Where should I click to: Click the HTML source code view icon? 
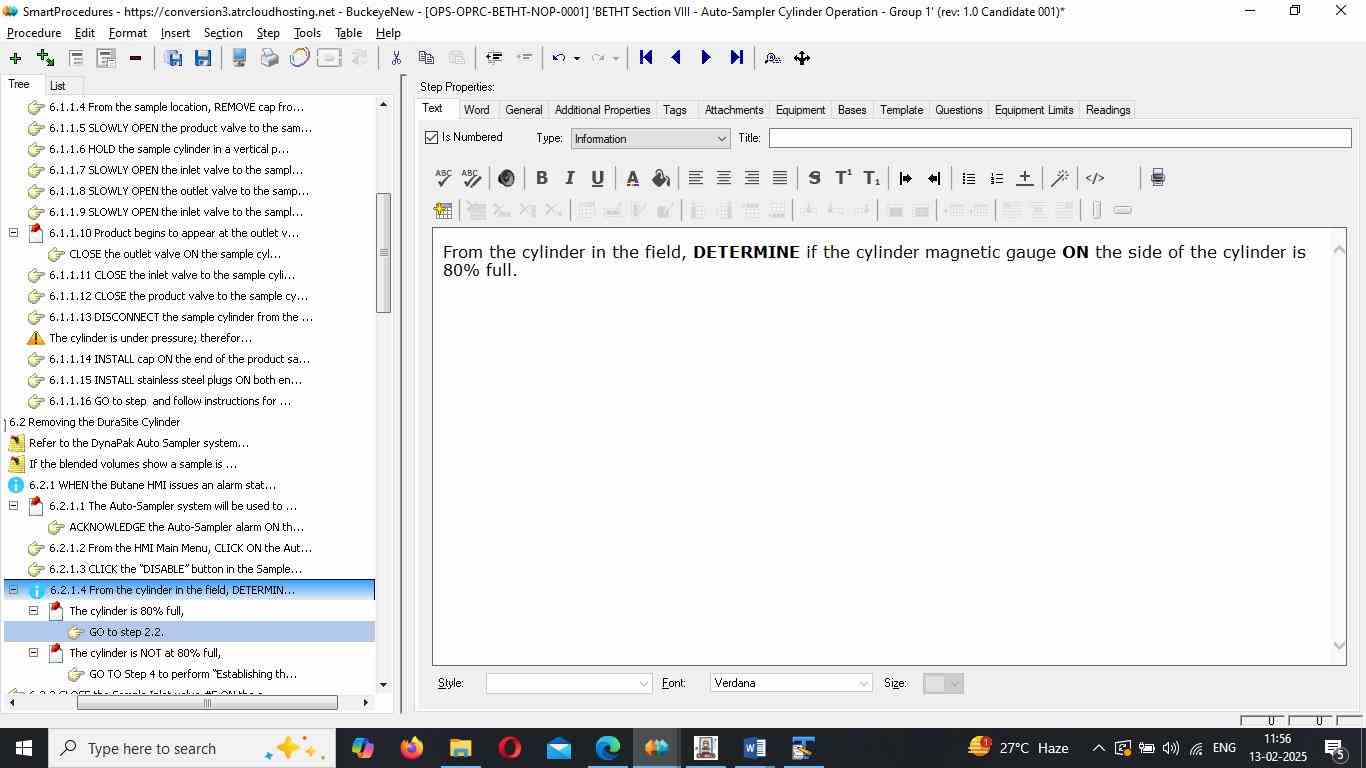pos(1095,178)
